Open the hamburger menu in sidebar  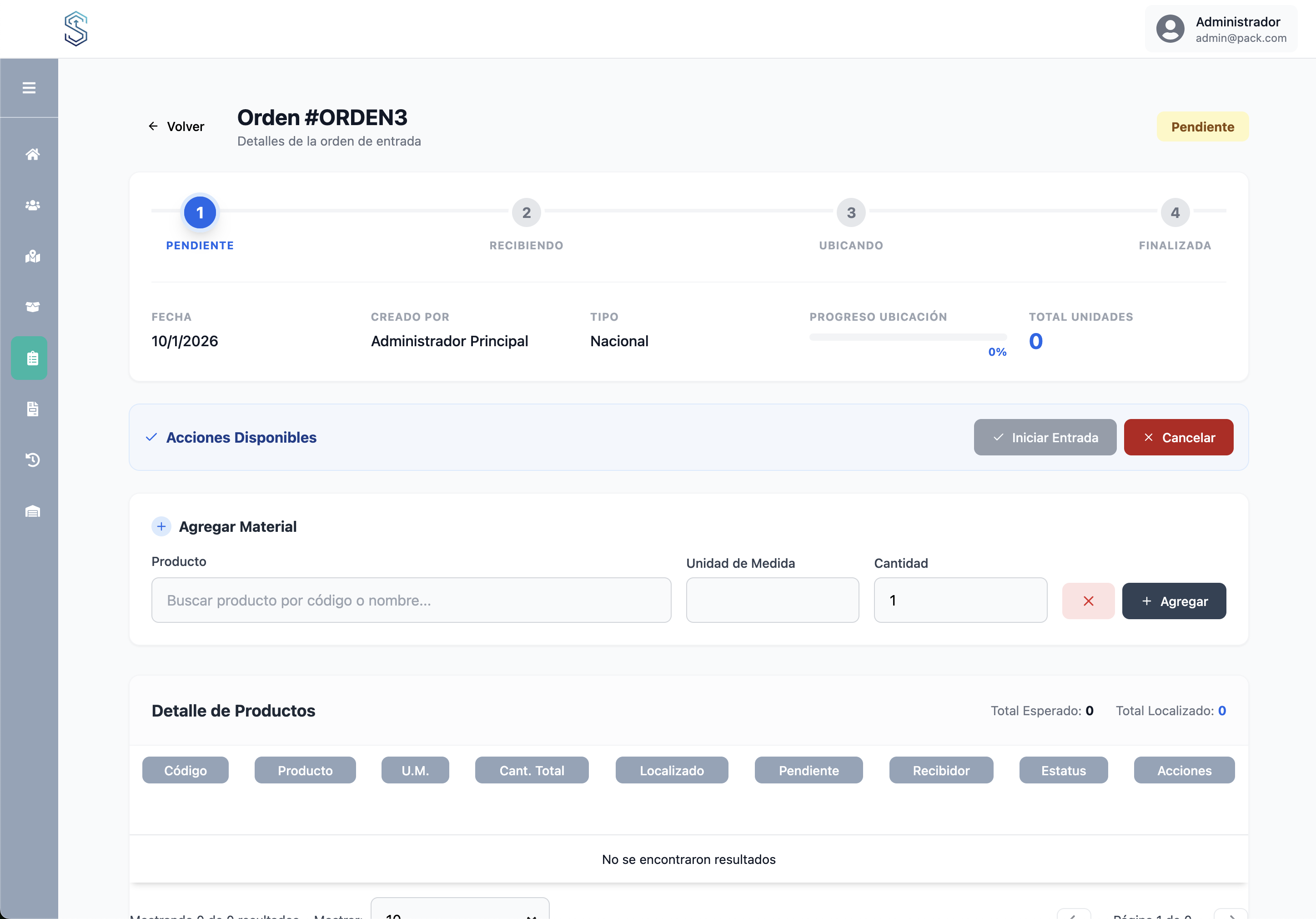coord(29,88)
